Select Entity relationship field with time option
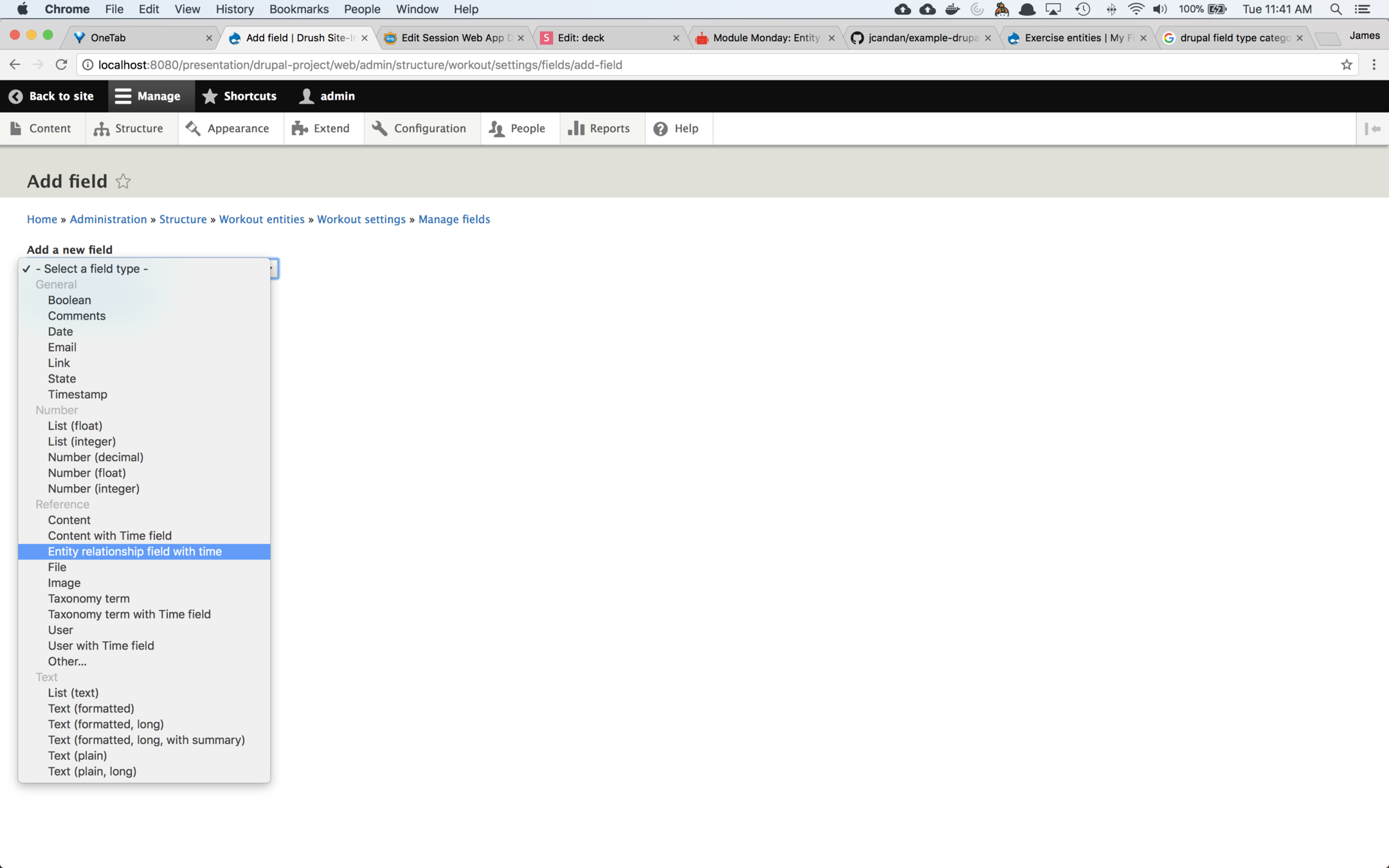 coord(134,552)
